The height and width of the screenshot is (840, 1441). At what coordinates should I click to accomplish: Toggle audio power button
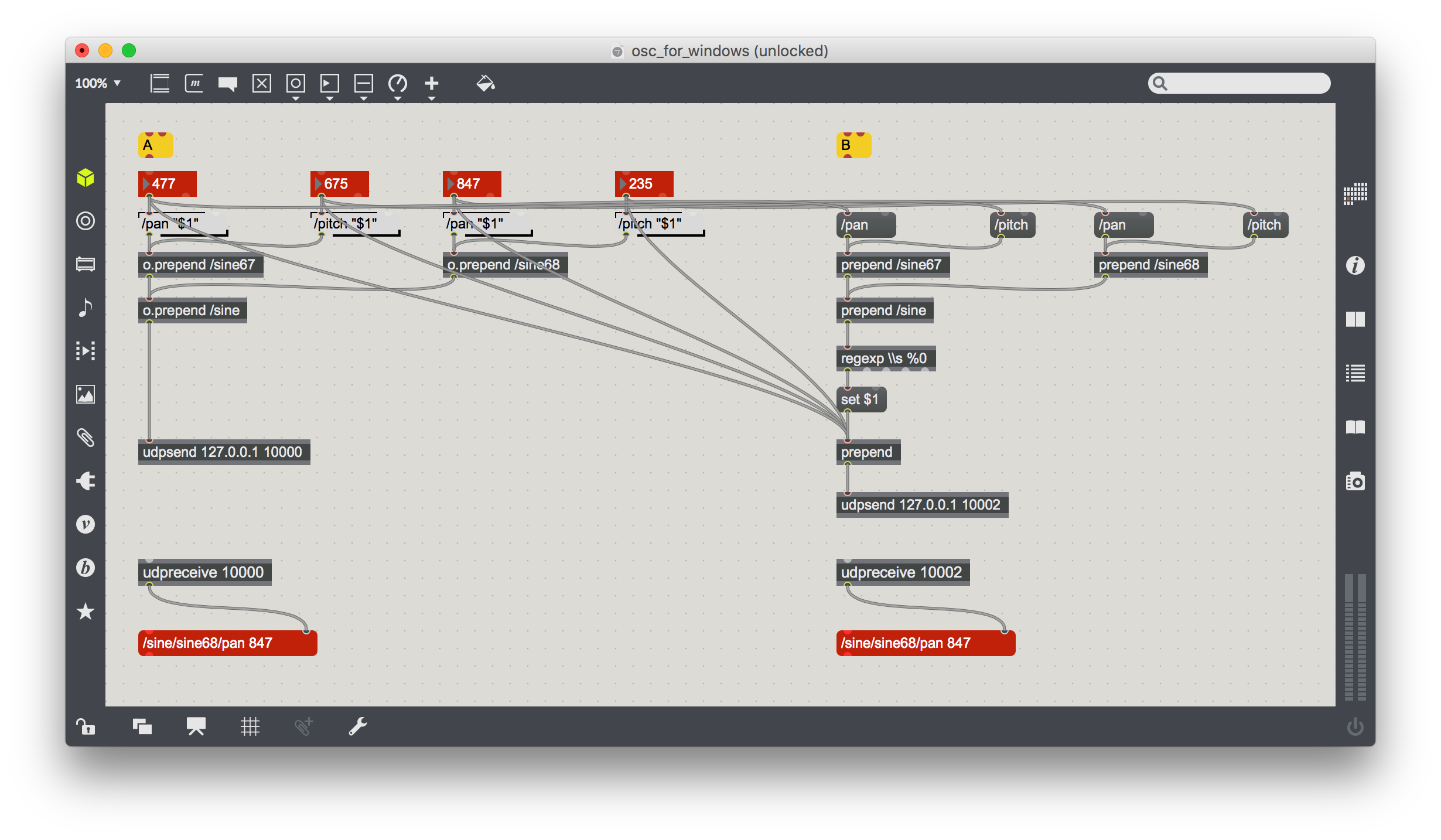pos(1355,727)
